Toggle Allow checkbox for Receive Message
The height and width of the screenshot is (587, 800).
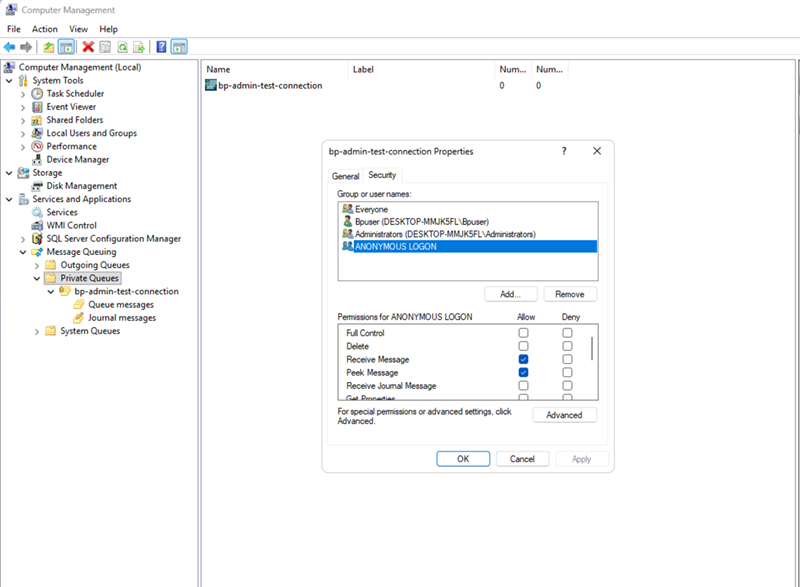(x=523, y=359)
